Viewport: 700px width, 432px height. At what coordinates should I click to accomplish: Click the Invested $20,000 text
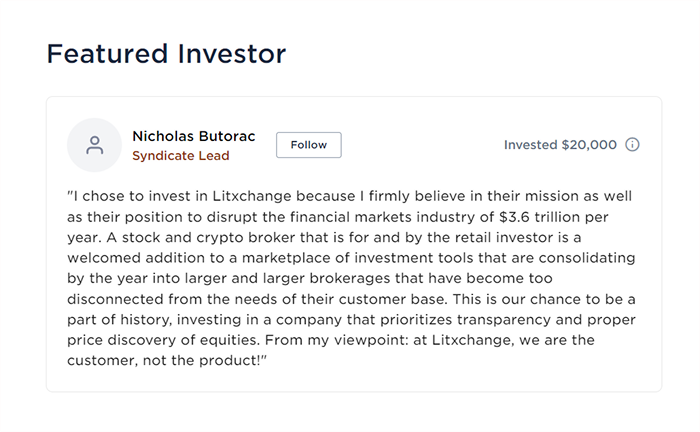tap(560, 145)
